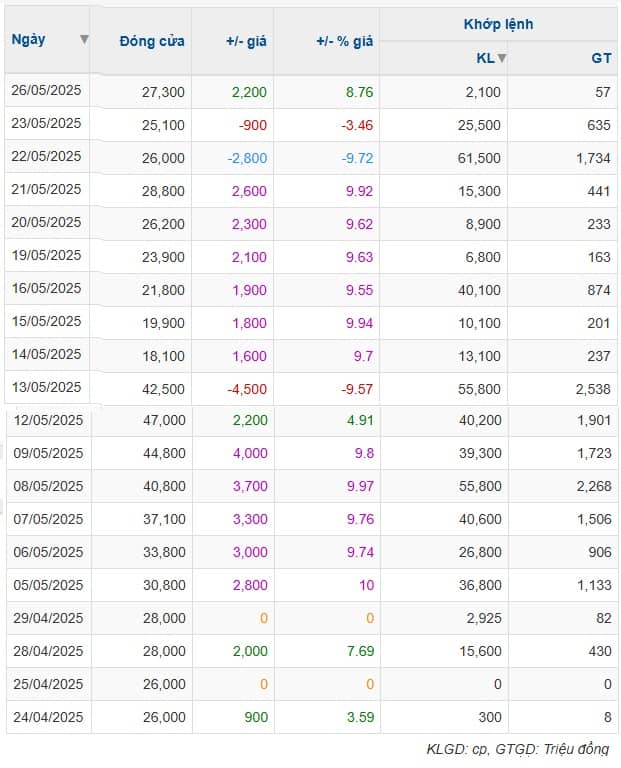Click closing price 47,000 cell
621x768 pixels.
click(164, 420)
